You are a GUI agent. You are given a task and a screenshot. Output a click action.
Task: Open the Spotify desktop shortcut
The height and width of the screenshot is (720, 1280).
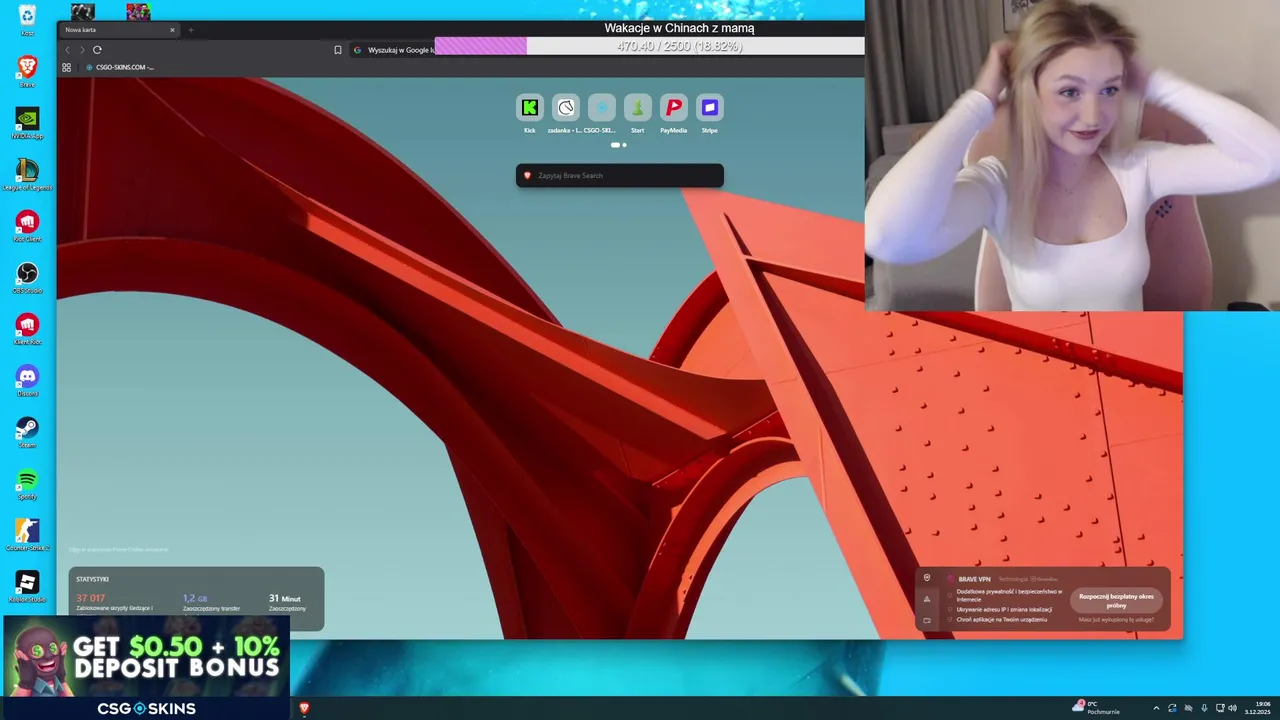point(27,484)
